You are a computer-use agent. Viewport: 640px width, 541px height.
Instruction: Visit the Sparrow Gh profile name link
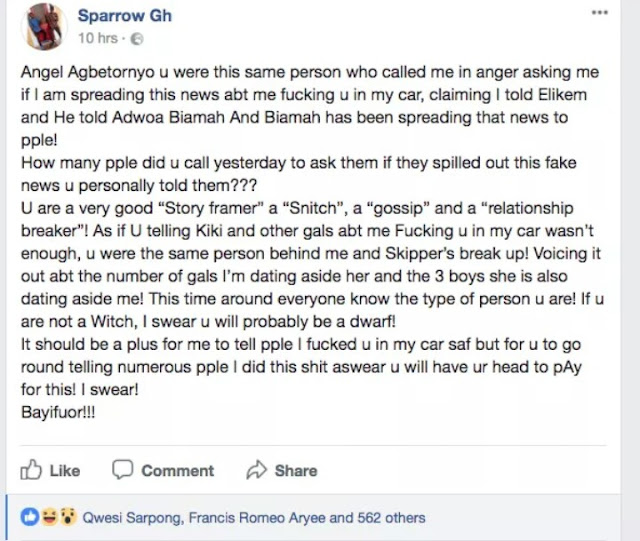125,16
